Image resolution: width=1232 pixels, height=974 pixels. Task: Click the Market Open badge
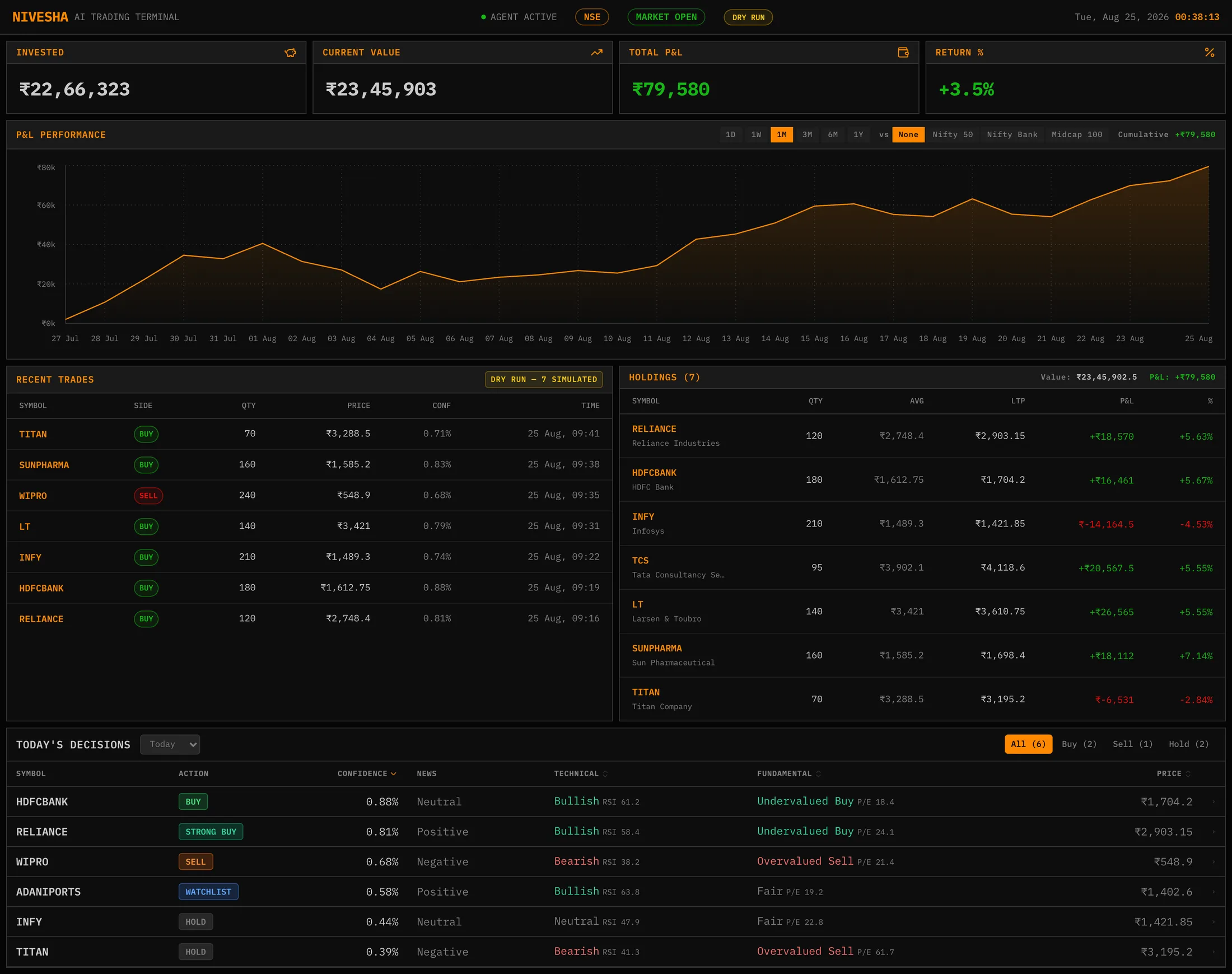pyautogui.click(x=666, y=17)
